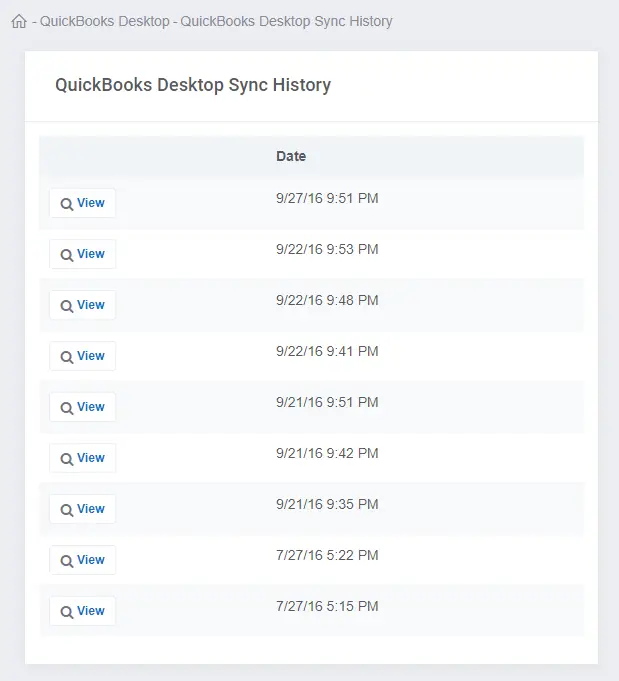The image size is (619, 681).
Task: Click magnifier icon for 9/21/16 9:42 PM sync
Action: 66,459
